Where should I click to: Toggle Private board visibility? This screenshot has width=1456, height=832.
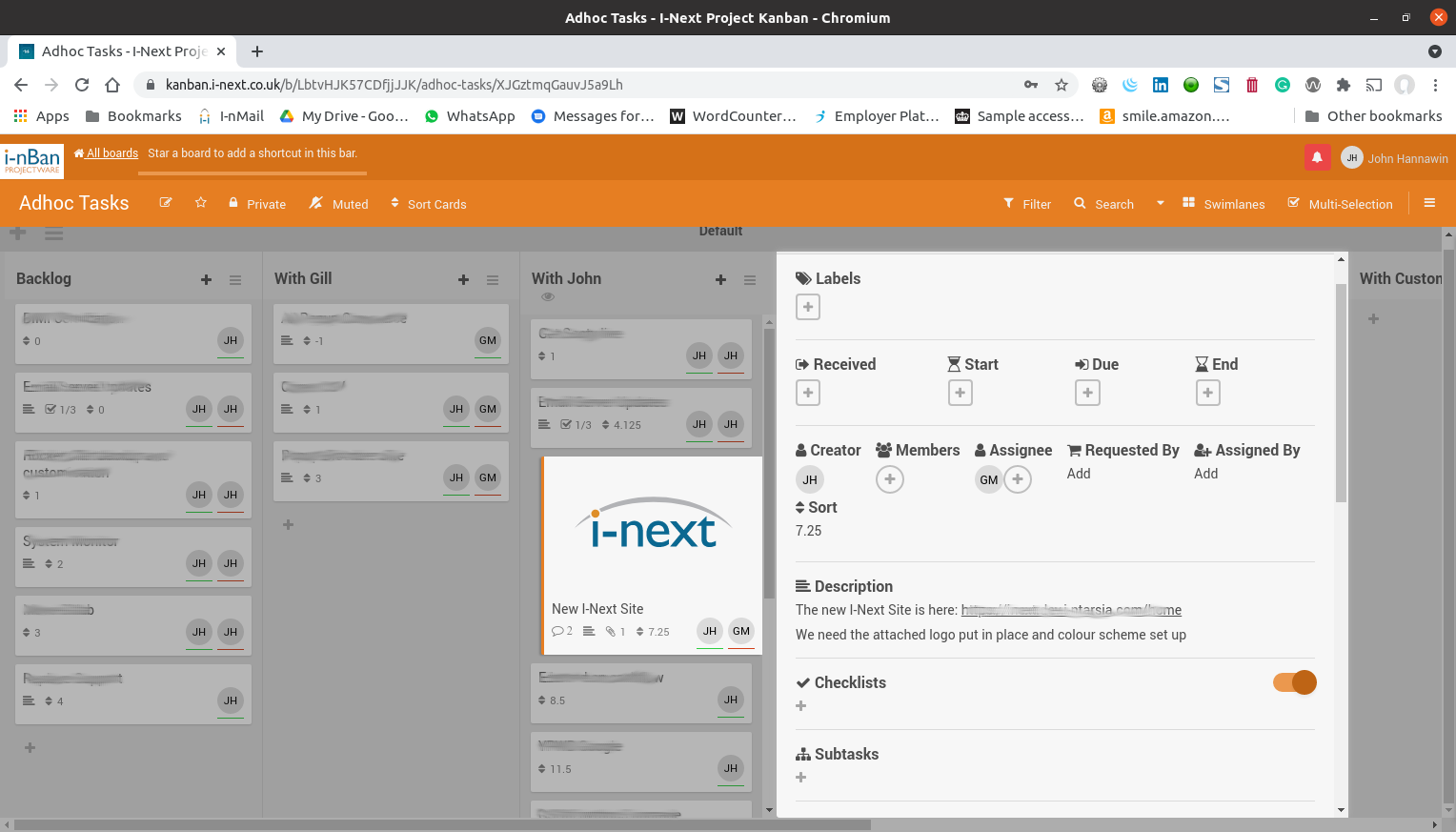257,204
